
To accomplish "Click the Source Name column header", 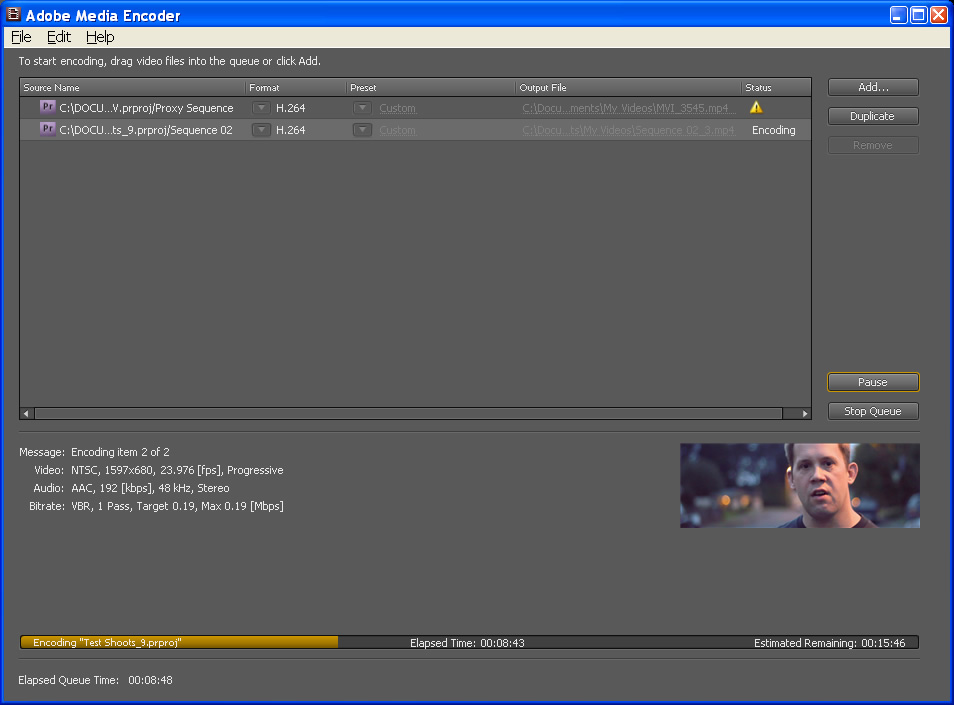I will tap(133, 88).
